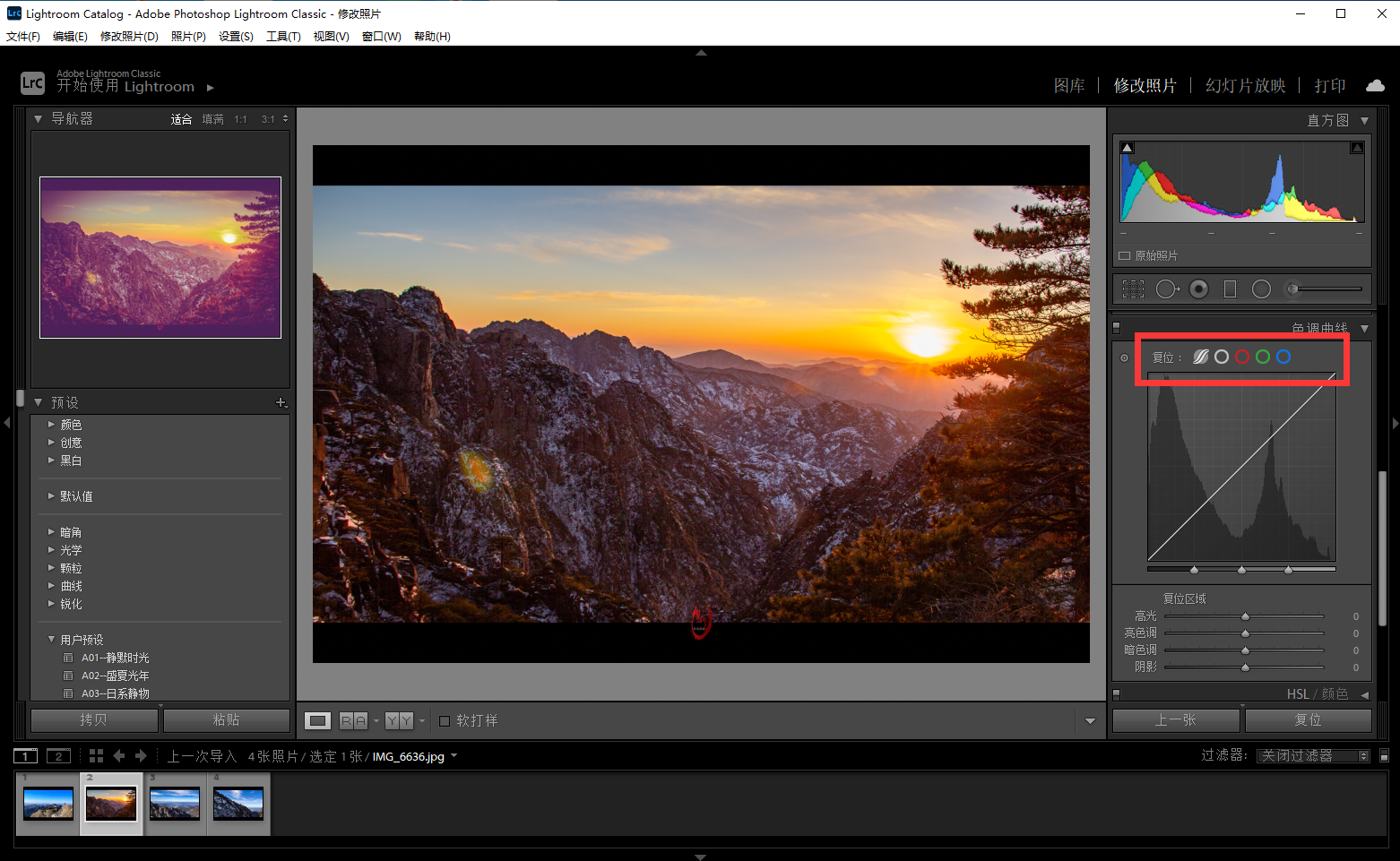Apply the A01--静默时光 user preset
Viewport: 1400px width, 861px height.
coord(116,658)
